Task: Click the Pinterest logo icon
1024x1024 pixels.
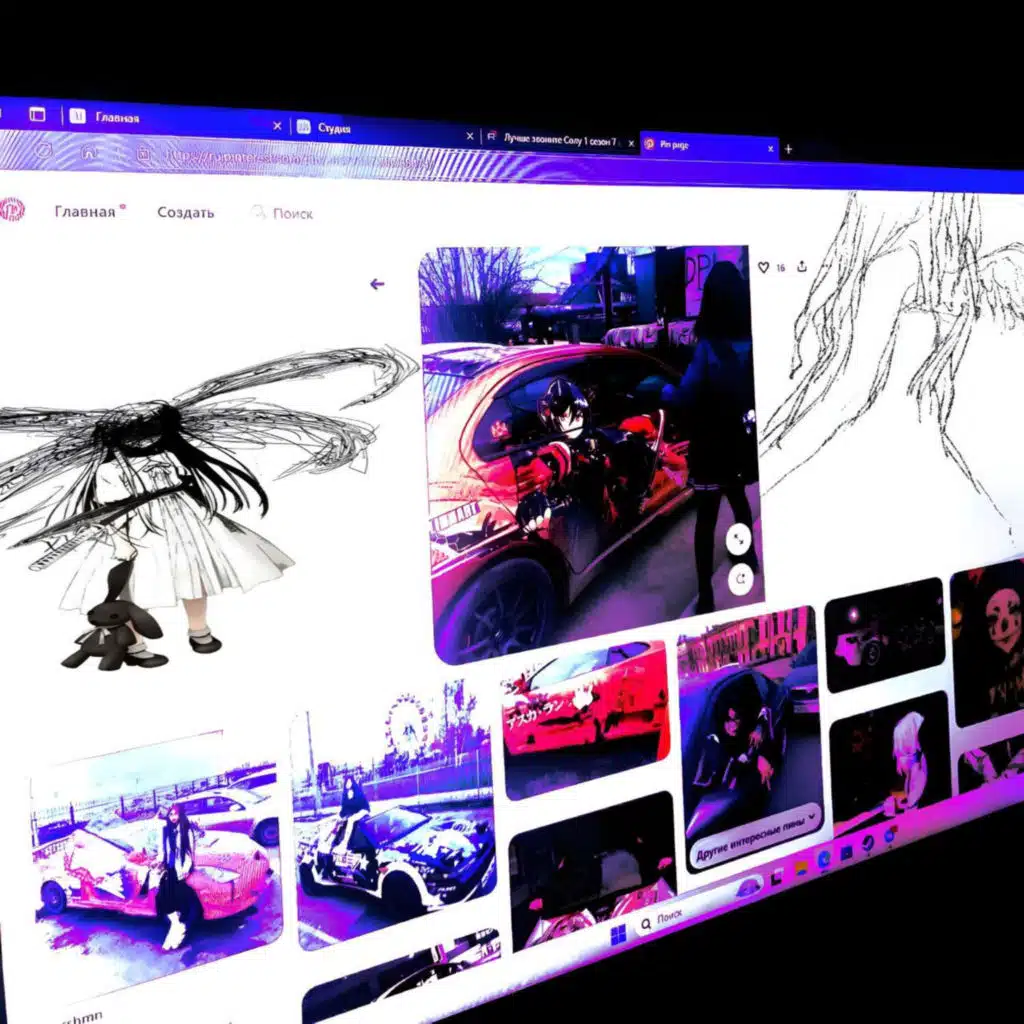Action: click(11, 210)
